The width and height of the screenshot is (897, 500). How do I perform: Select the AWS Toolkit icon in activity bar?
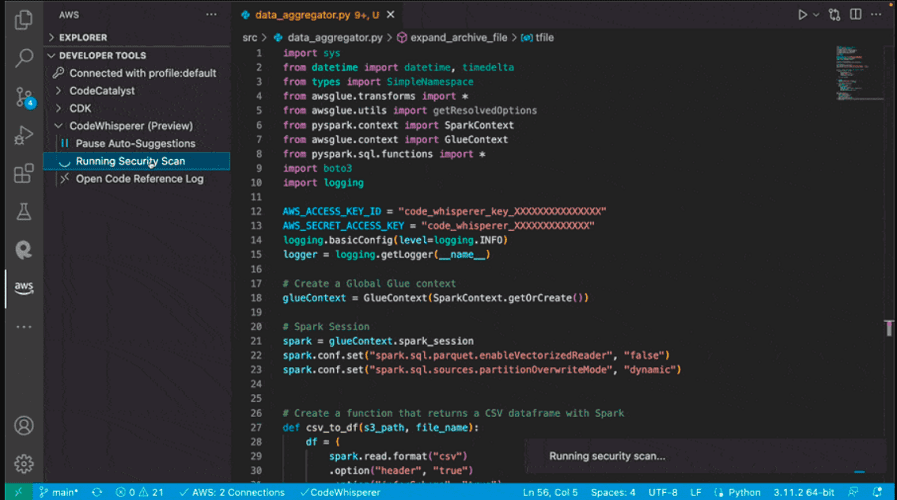point(23,288)
